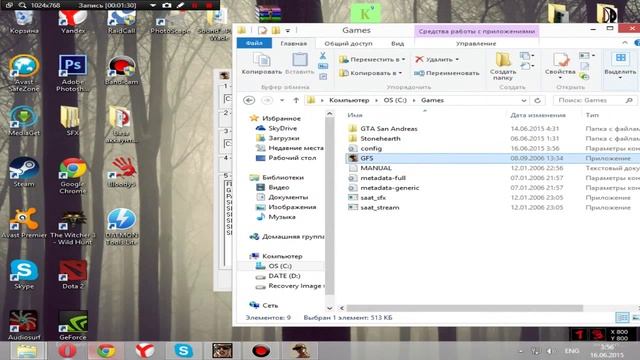Click the horizontal scrollbar in file list
Viewport: 640px width, 360px height.
click(x=464, y=308)
